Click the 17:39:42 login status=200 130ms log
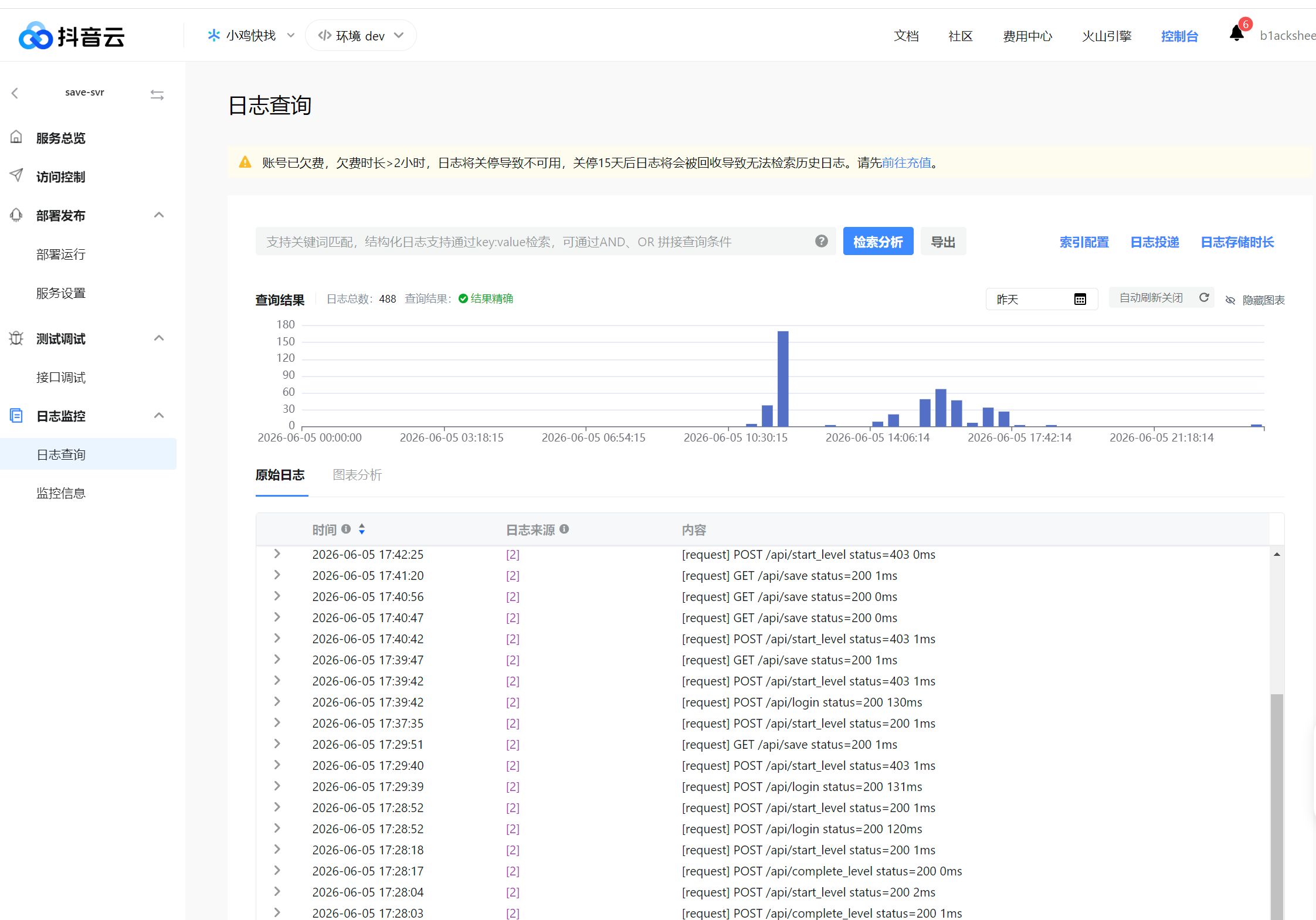Image resolution: width=1316 pixels, height=920 pixels. tap(802, 702)
